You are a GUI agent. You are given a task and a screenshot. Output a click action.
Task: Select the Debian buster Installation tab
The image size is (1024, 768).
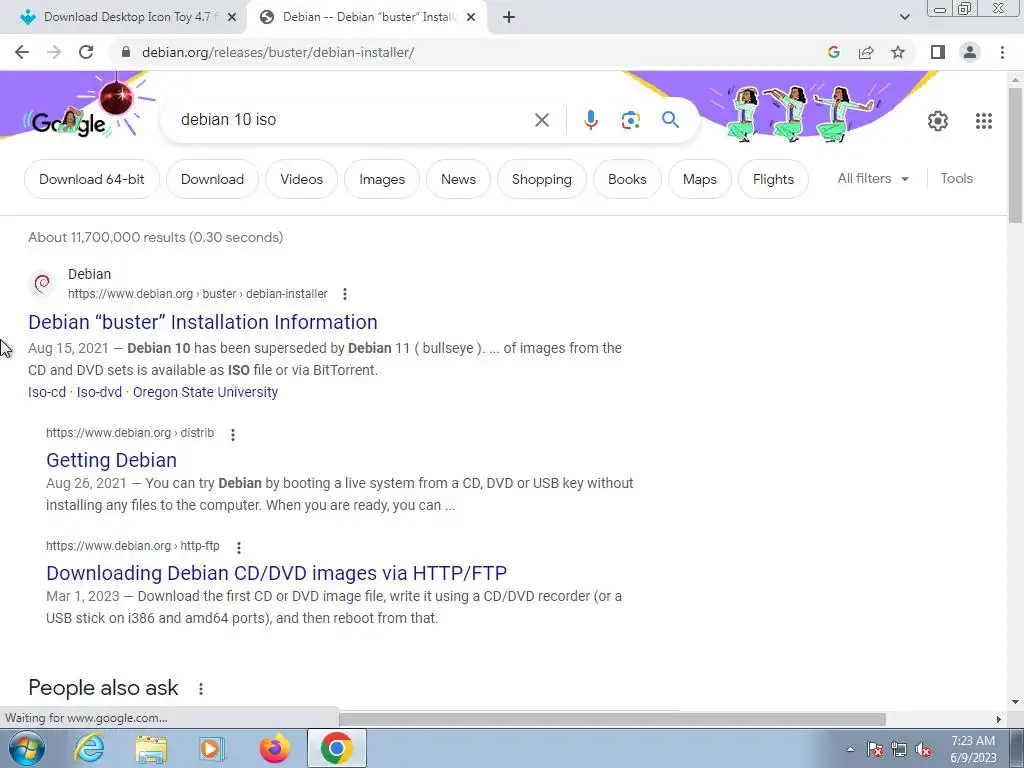tap(368, 17)
